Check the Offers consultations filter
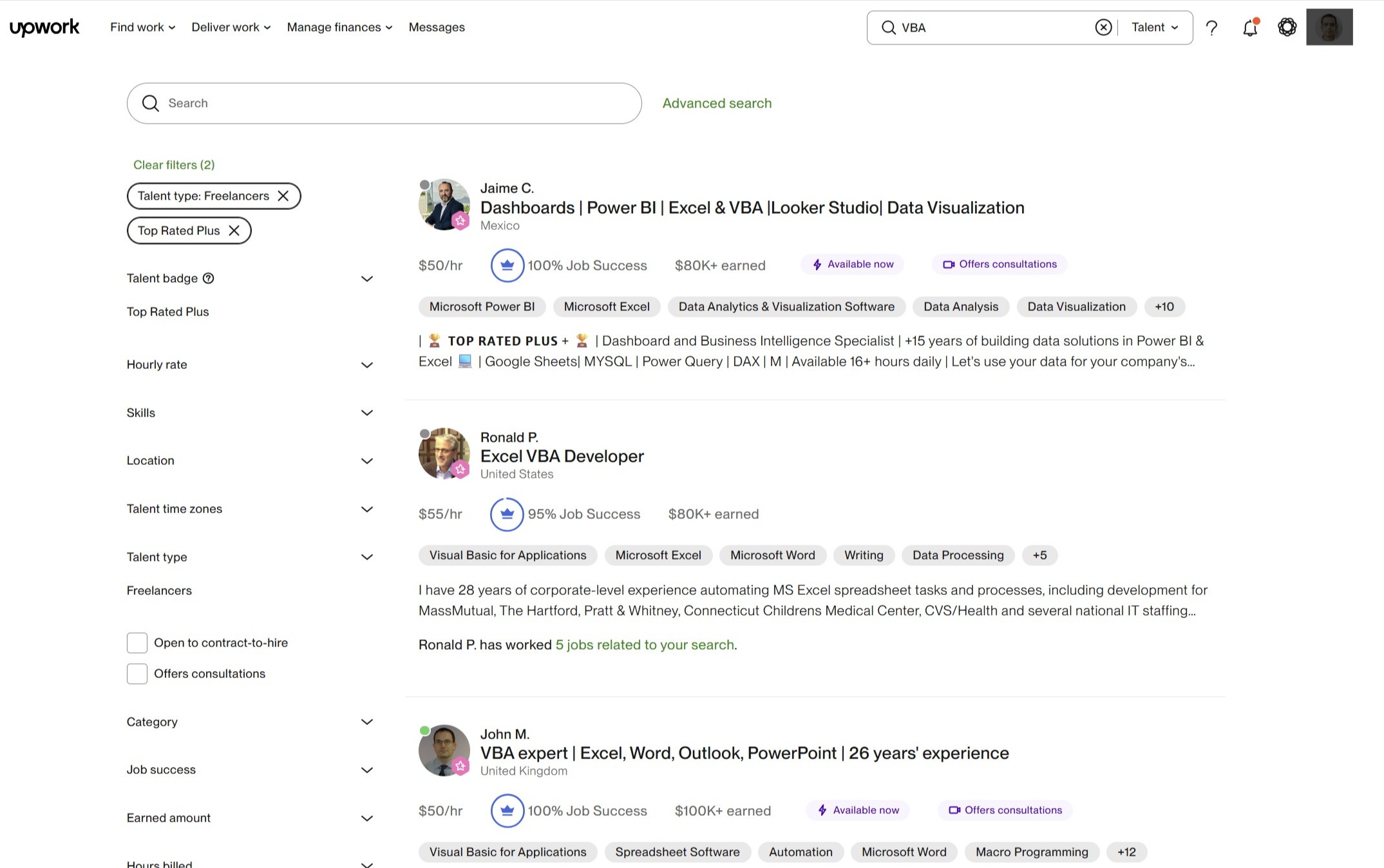 (x=137, y=674)
